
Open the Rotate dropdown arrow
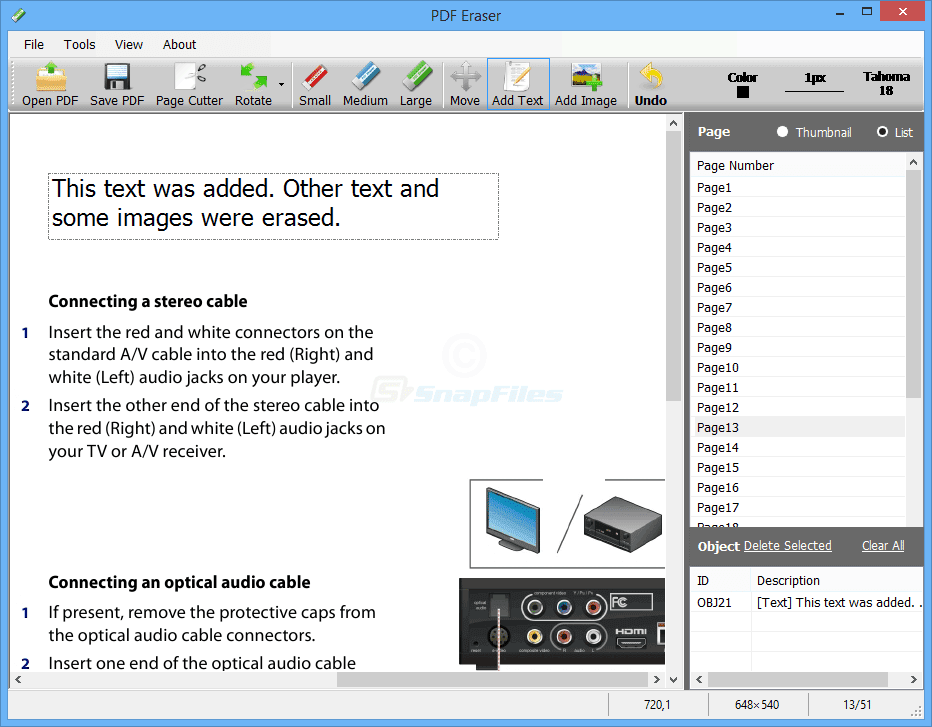281,84
